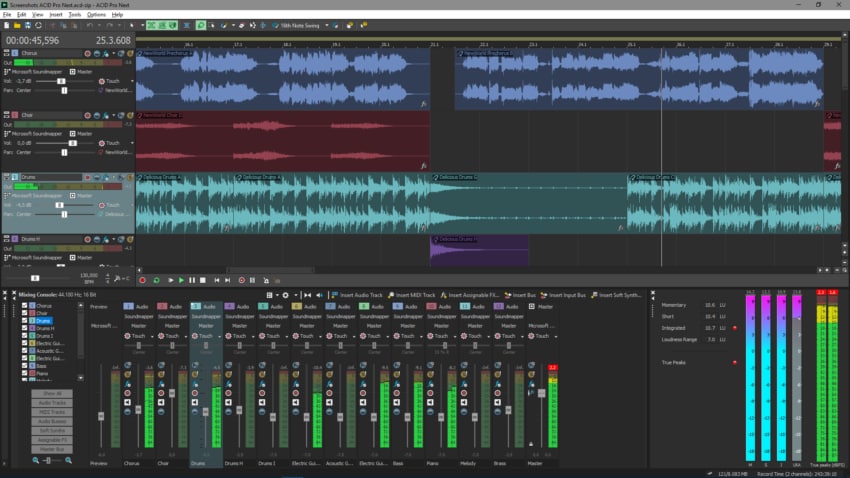Uncheck the Chorus track checkbox in console list
The width and height of the screenshot is (850, 478).
click(25, 305)
